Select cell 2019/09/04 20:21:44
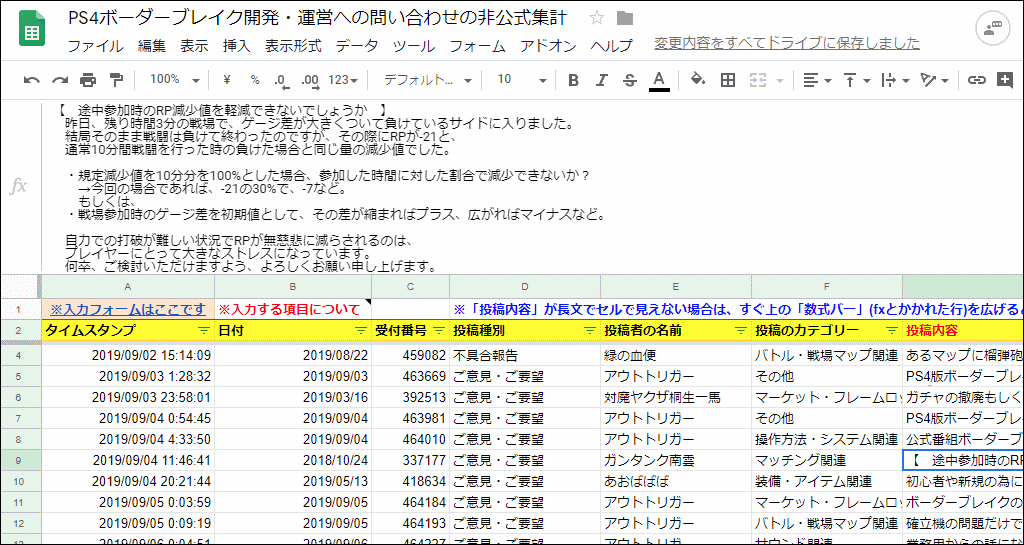Image resolution: width=1024 pixels, height=545 pixels. [x=128, y=482]
